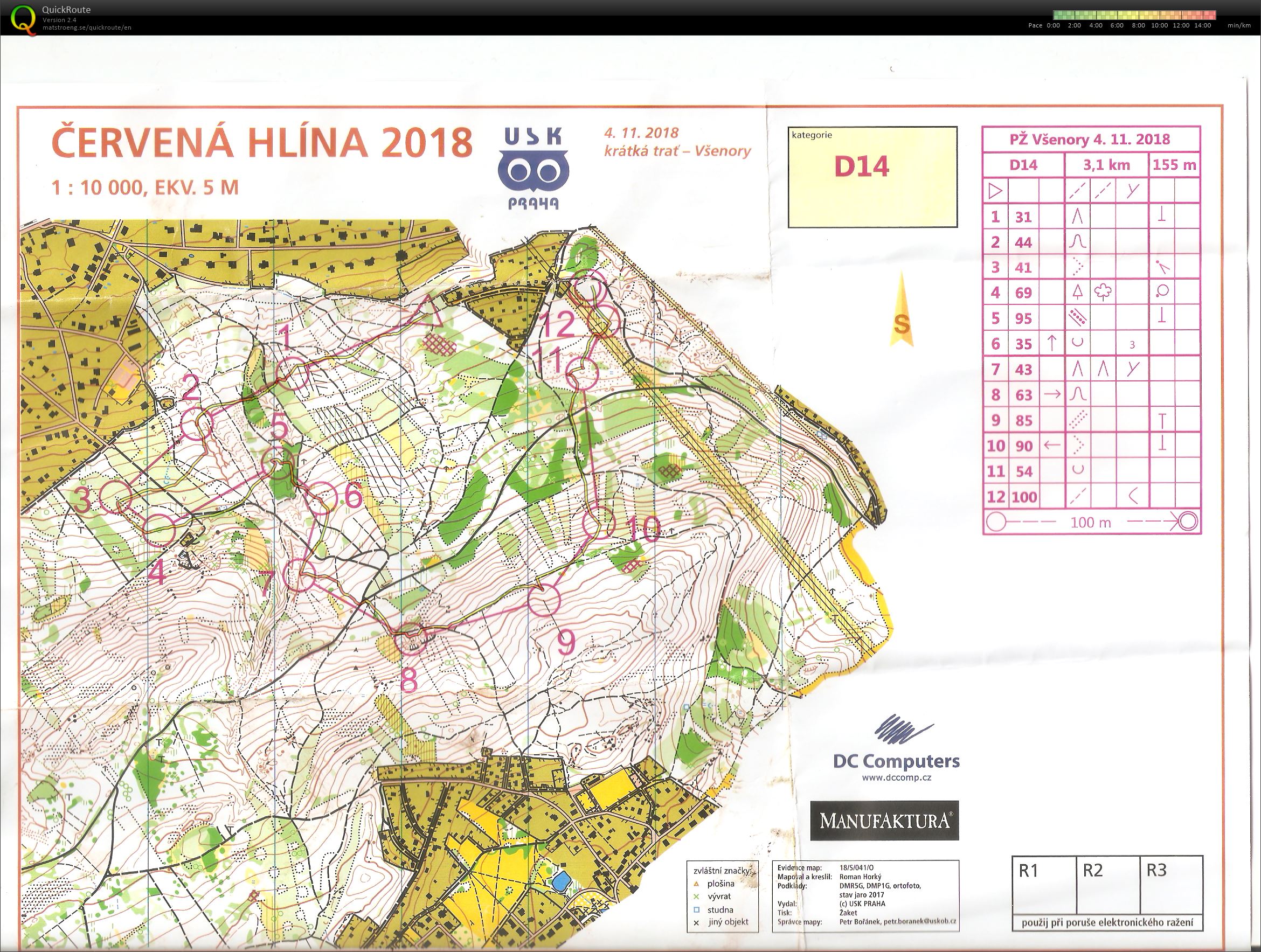Click the '155 m' climb cell
The height and width of the screenshot is (952, 1261).
[x=1174, y=165]
